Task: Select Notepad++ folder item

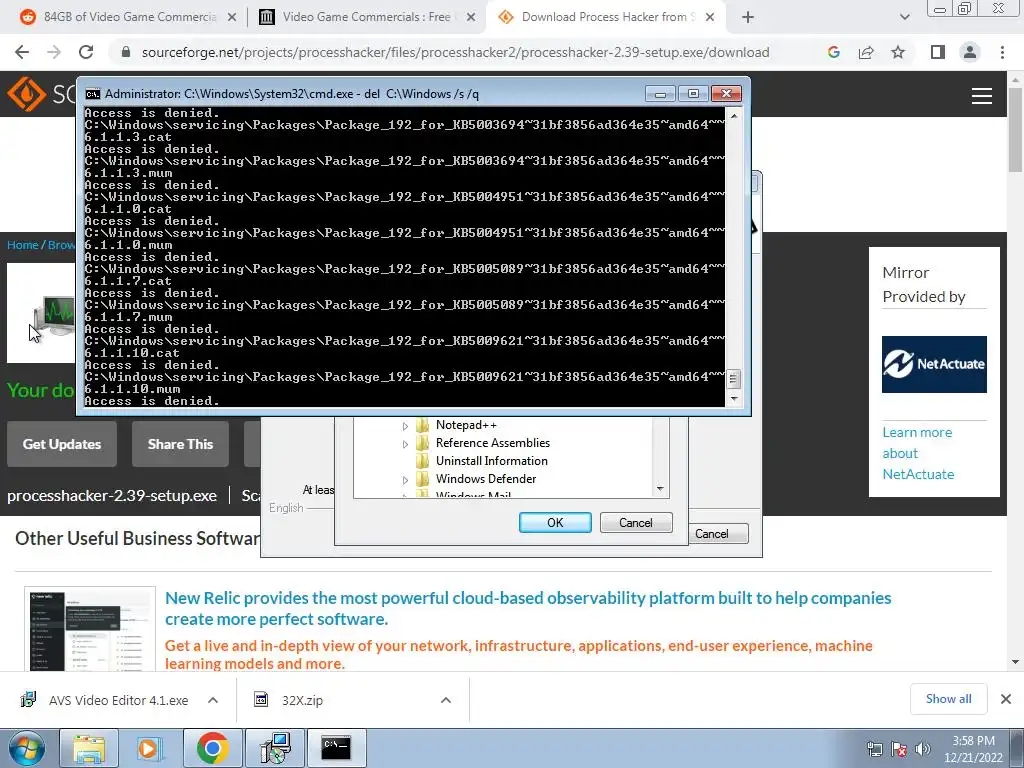Action: pos(466,425)
